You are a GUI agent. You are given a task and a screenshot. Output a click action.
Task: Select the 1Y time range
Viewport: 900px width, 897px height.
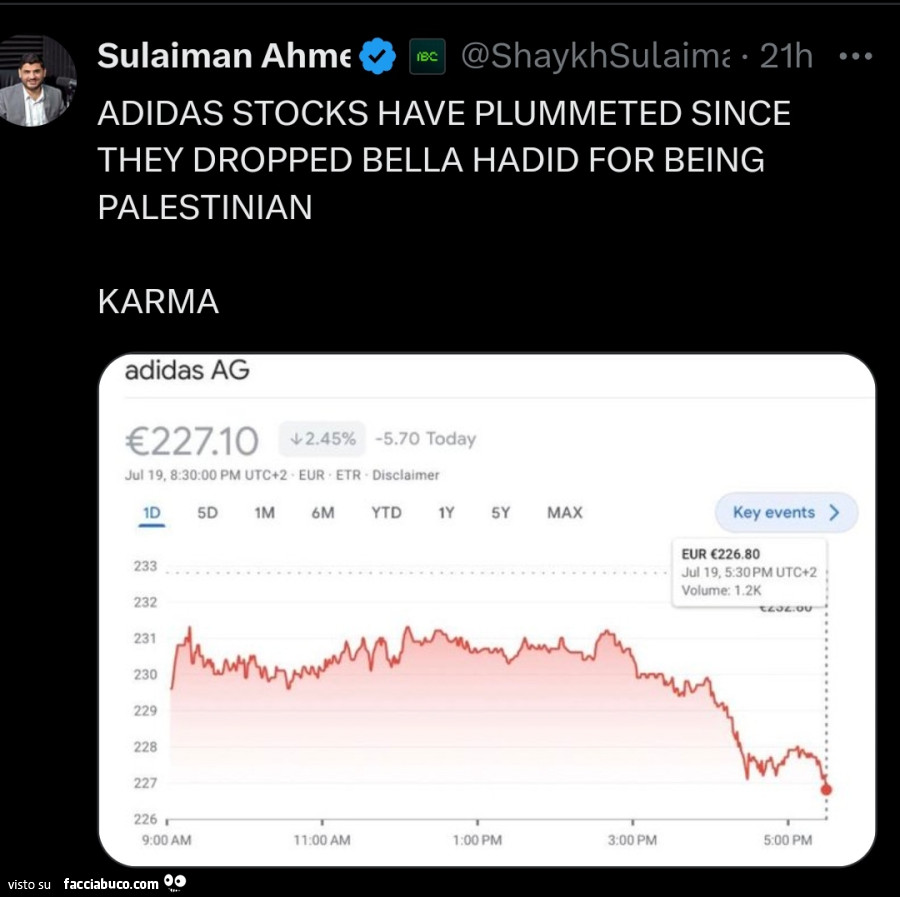tap(446, 512)
